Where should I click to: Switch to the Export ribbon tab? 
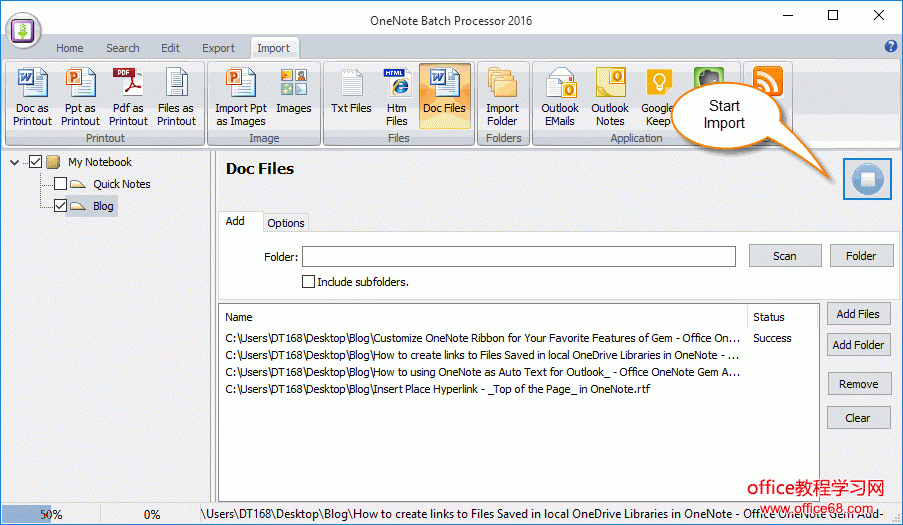pos(218,48)
